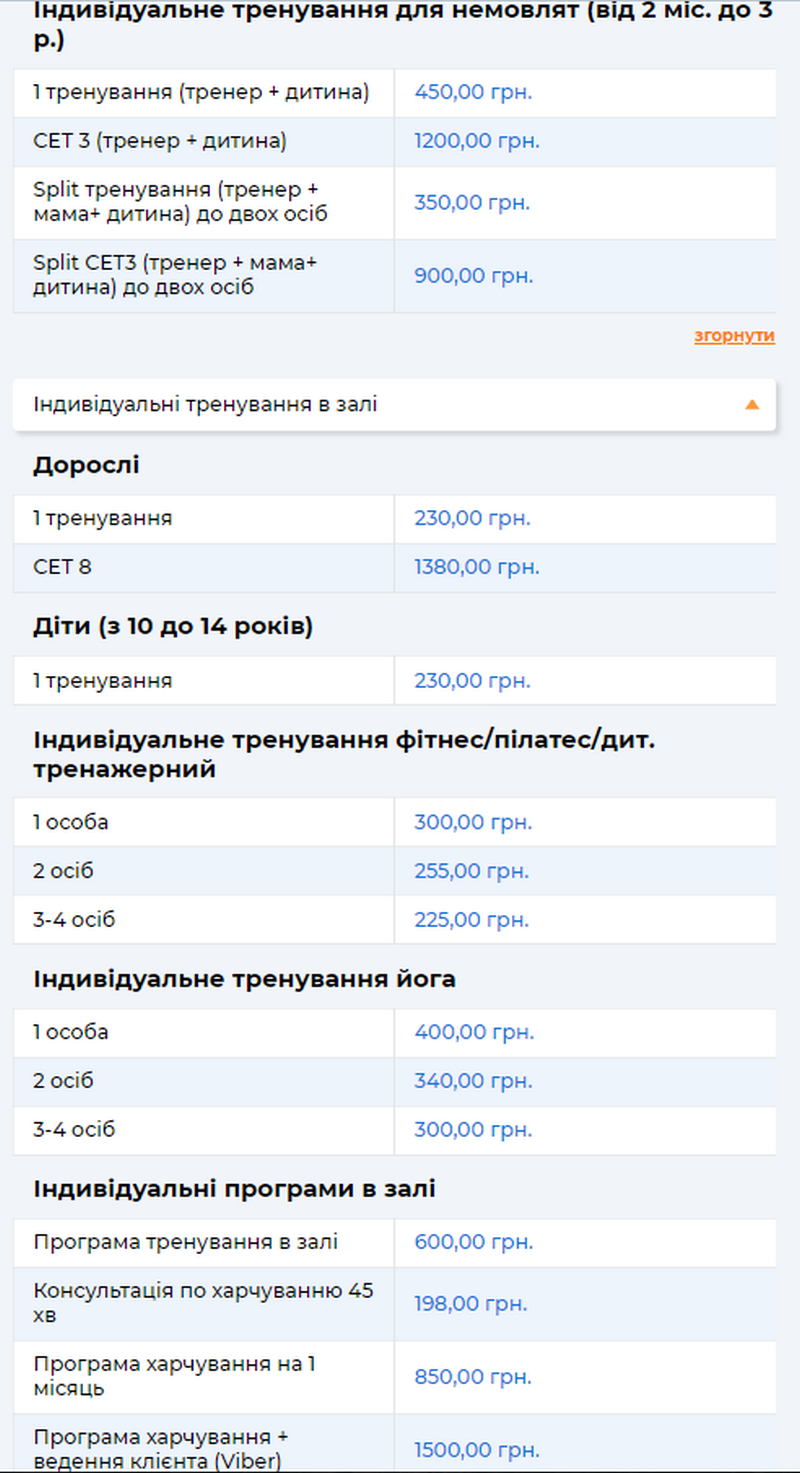
Task: Click the orange "згорнути" collapse link
Action: tap(734, 336)
